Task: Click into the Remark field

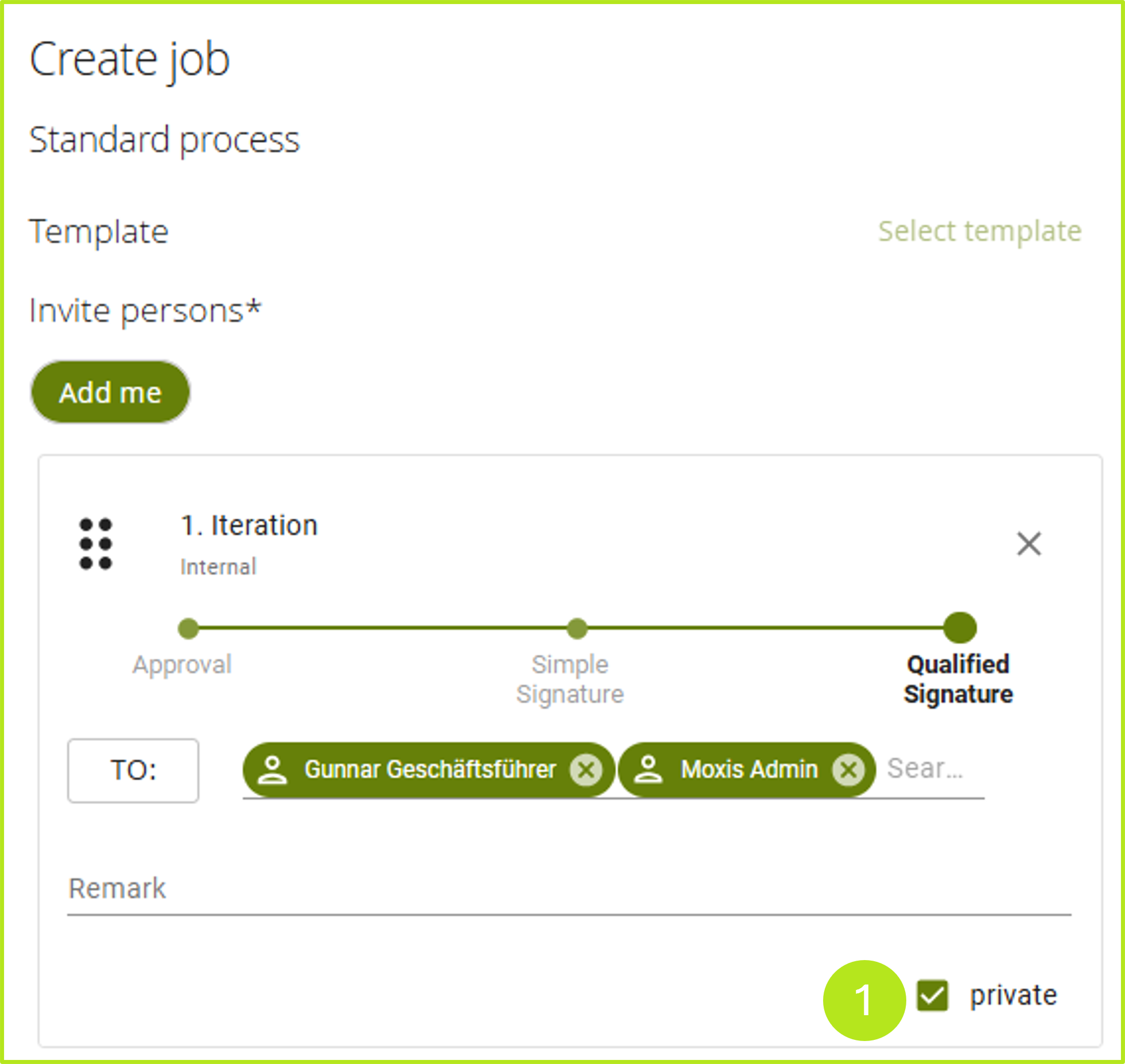Action: pos(568,888)
